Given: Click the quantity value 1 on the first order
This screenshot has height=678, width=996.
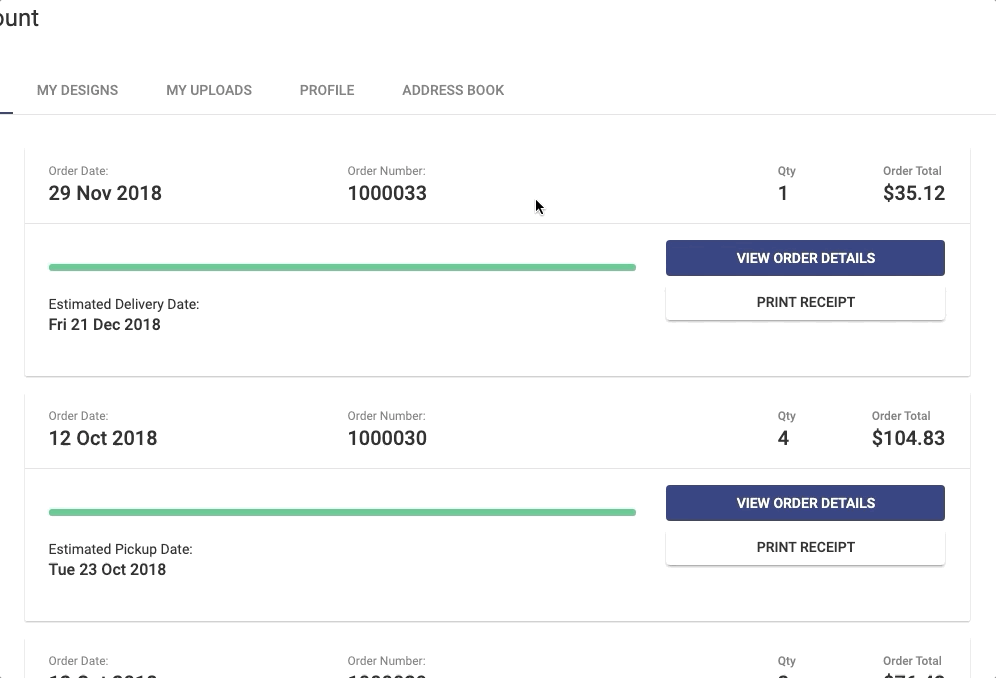Looking at the screenshot, I should click(x=783, y=193).
